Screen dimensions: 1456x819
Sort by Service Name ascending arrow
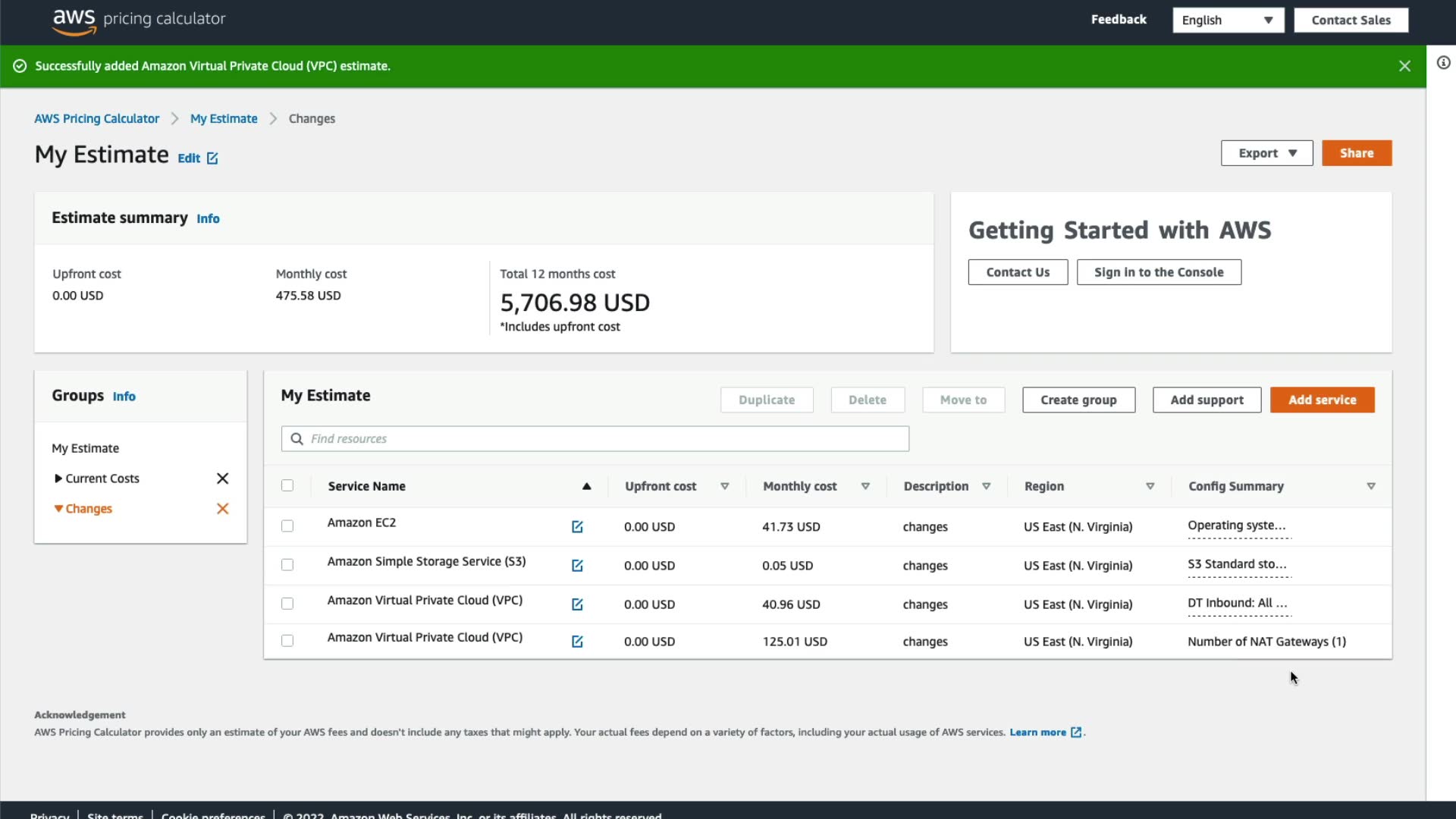(x=586, y=486)
